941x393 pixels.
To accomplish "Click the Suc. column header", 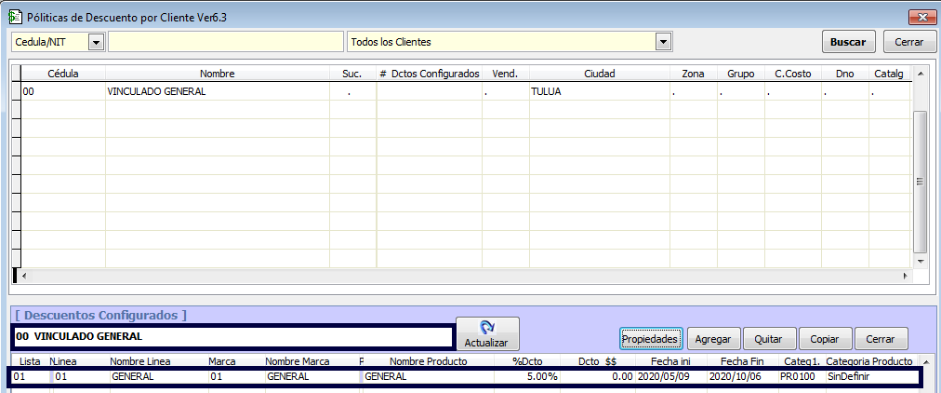I will [x=353, y=73].
